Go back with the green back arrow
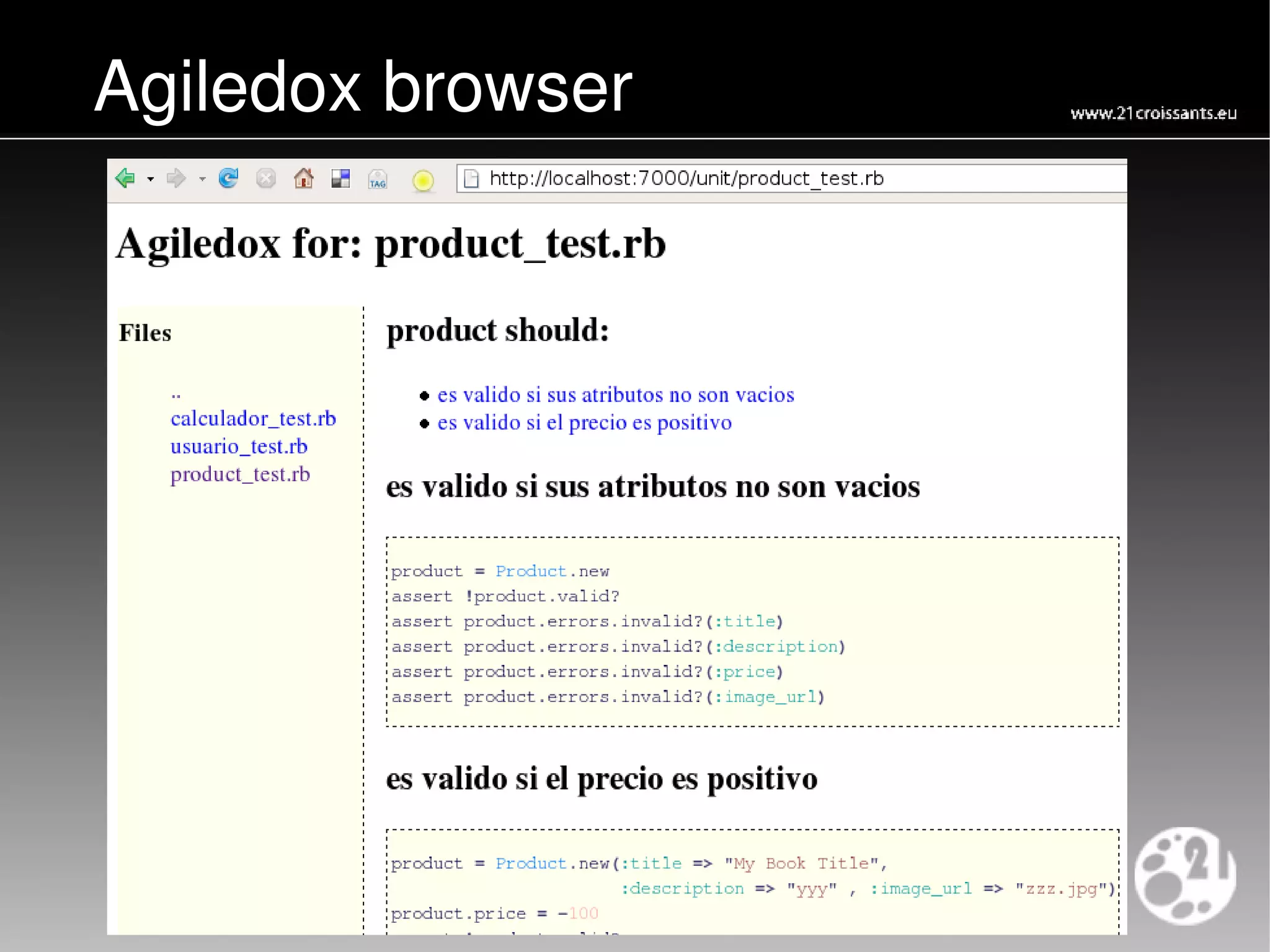The height and width of the screenshot is (952, 1270). tap(125, 179)
